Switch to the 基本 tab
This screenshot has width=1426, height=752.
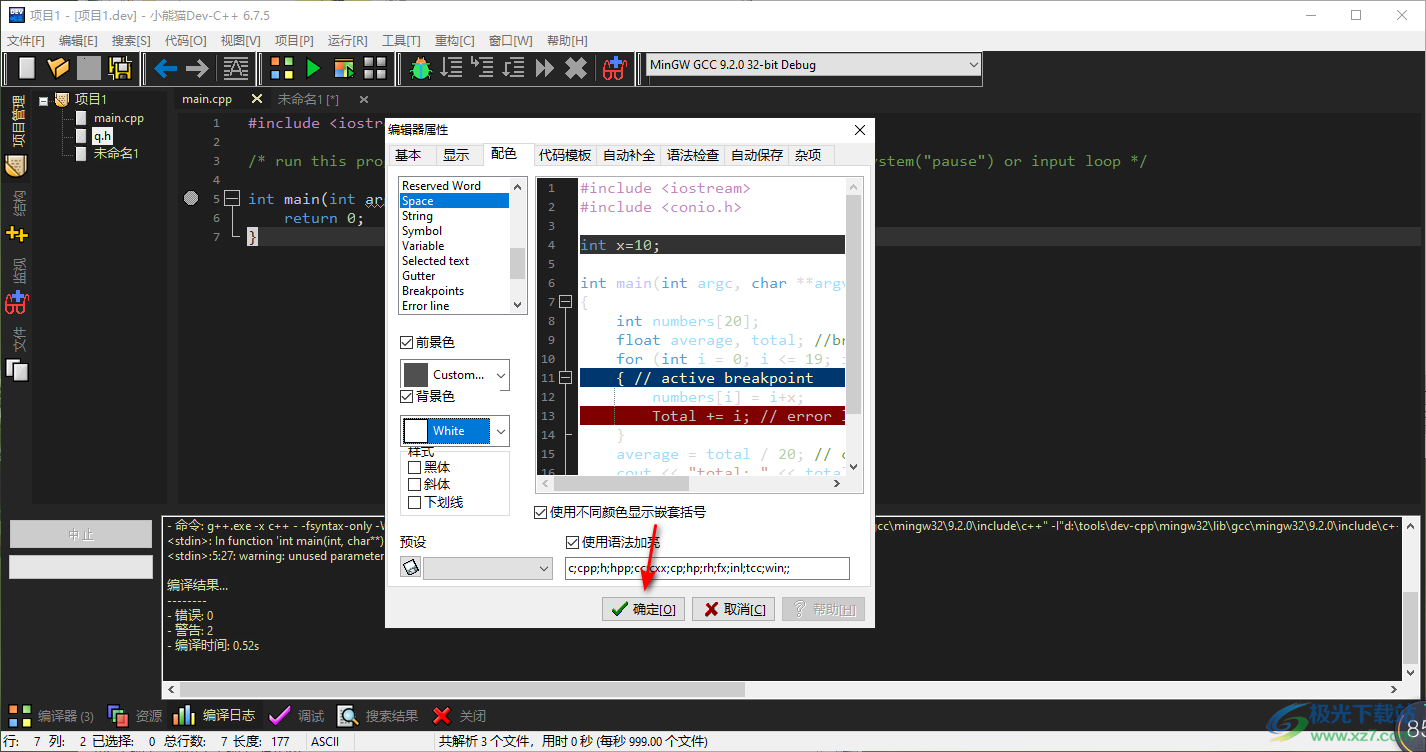pos(408,155)
